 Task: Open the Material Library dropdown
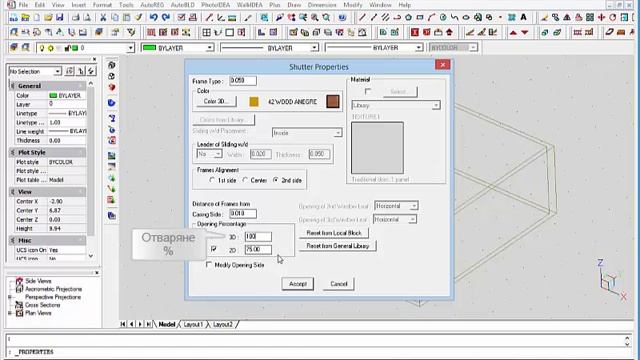pyautogui.click(x=436, y=105)
